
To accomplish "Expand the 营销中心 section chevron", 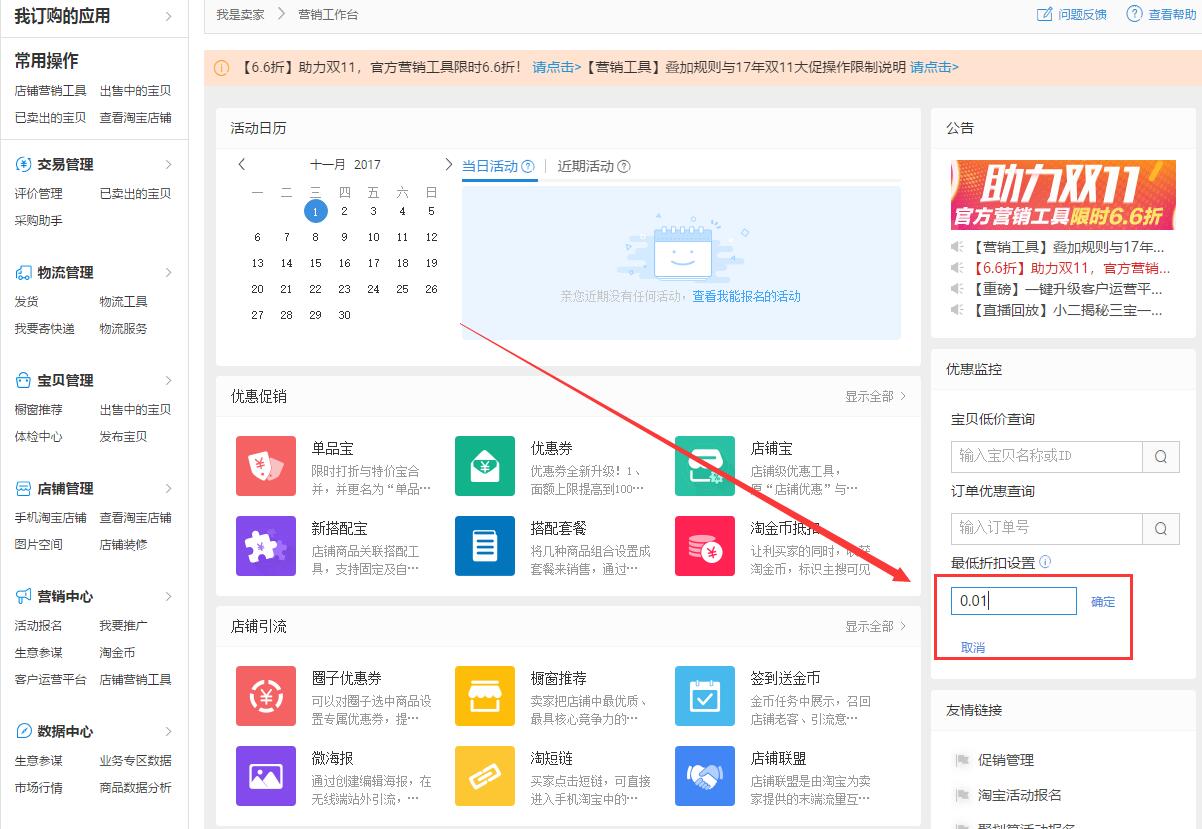I will coord(168,596).
